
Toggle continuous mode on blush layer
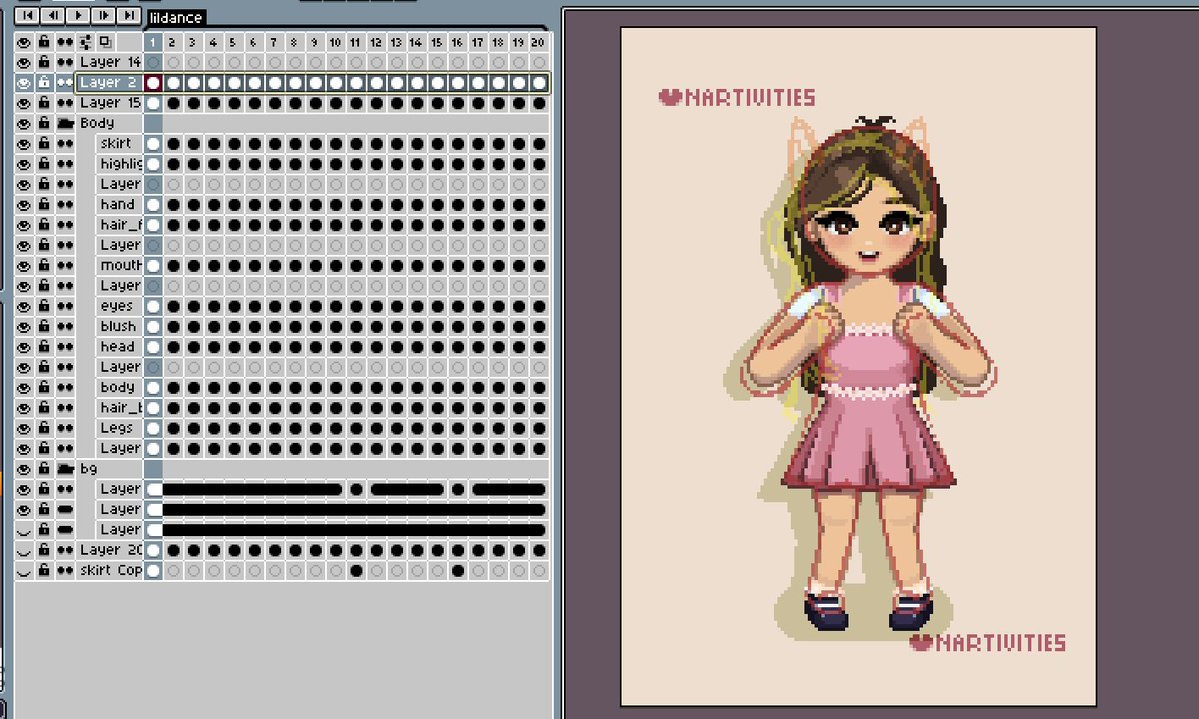(65, 327)
